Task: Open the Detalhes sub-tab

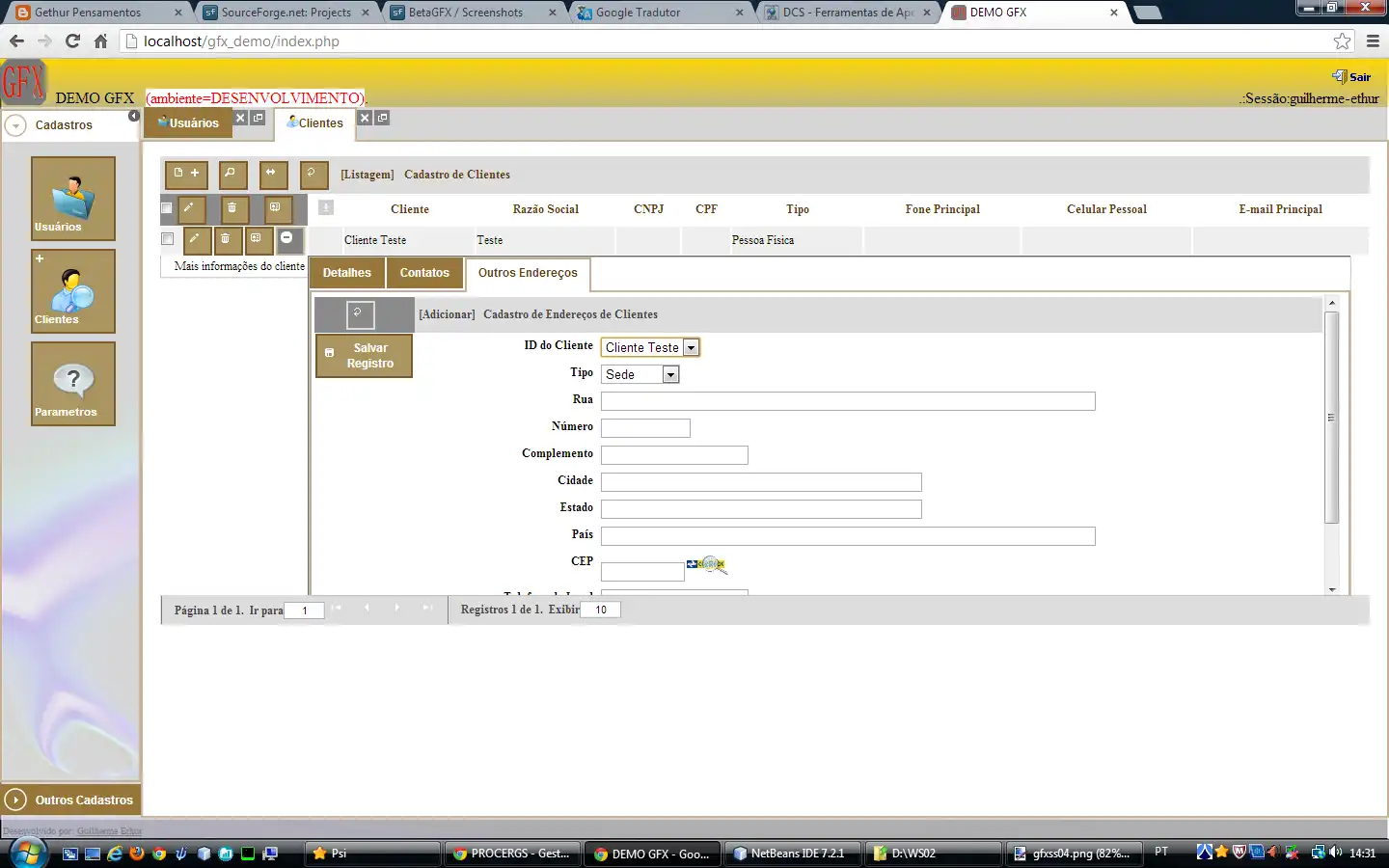Action: pyautogui.click(x=347, y=273)
